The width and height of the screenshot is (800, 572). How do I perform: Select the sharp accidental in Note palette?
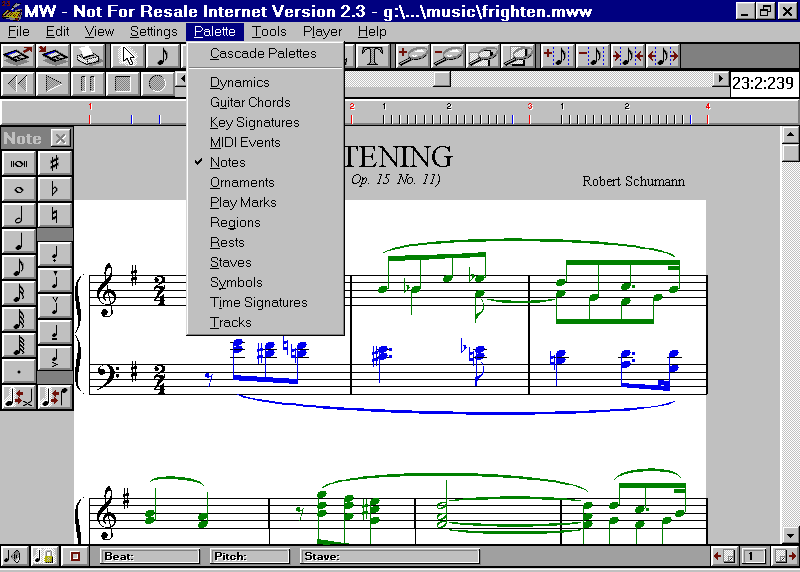pyautogui.click(x=55, y=163)
